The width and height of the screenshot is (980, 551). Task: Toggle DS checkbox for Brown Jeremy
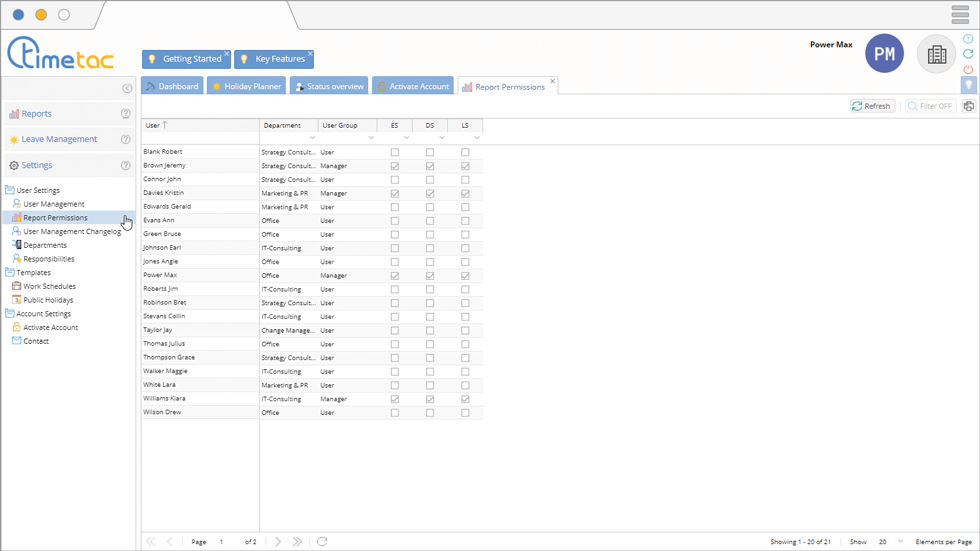pos(430,166)
